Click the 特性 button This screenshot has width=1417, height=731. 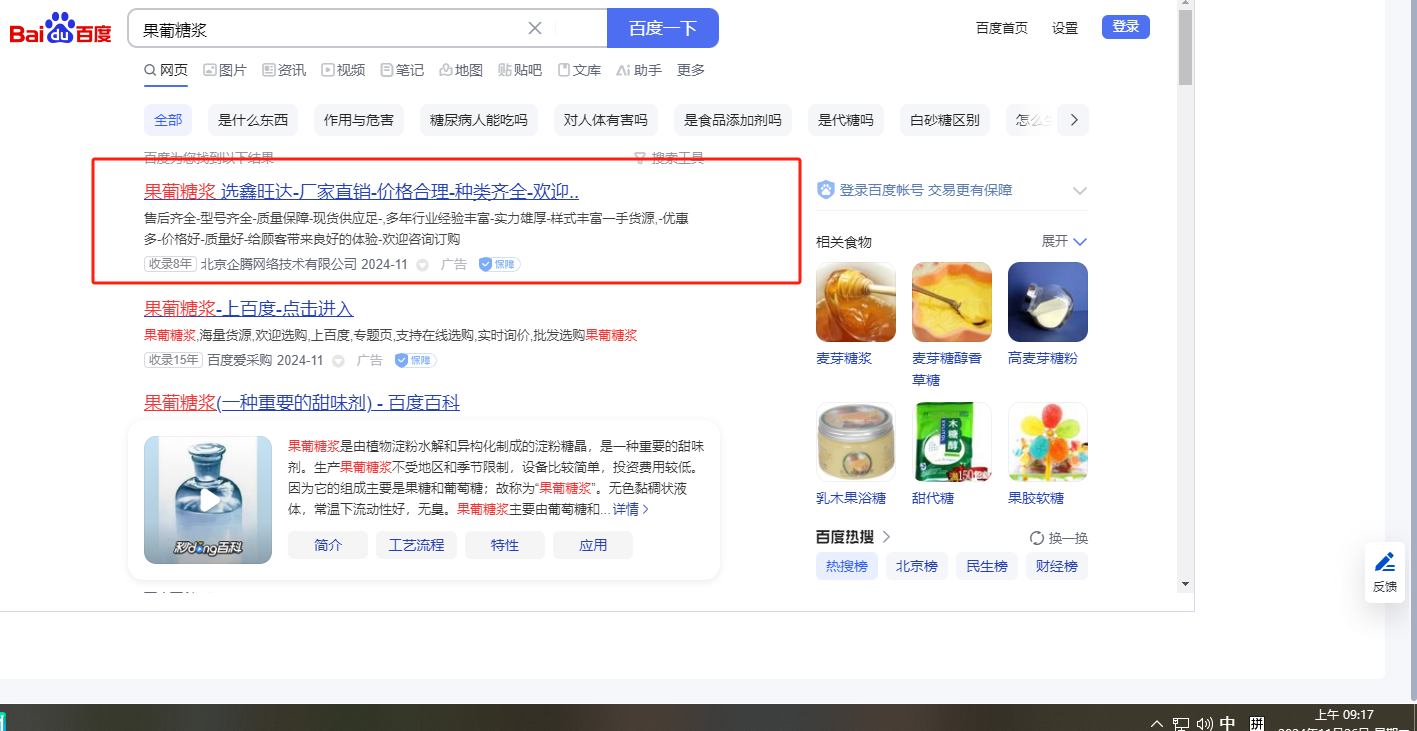click(x=505, y=545)
